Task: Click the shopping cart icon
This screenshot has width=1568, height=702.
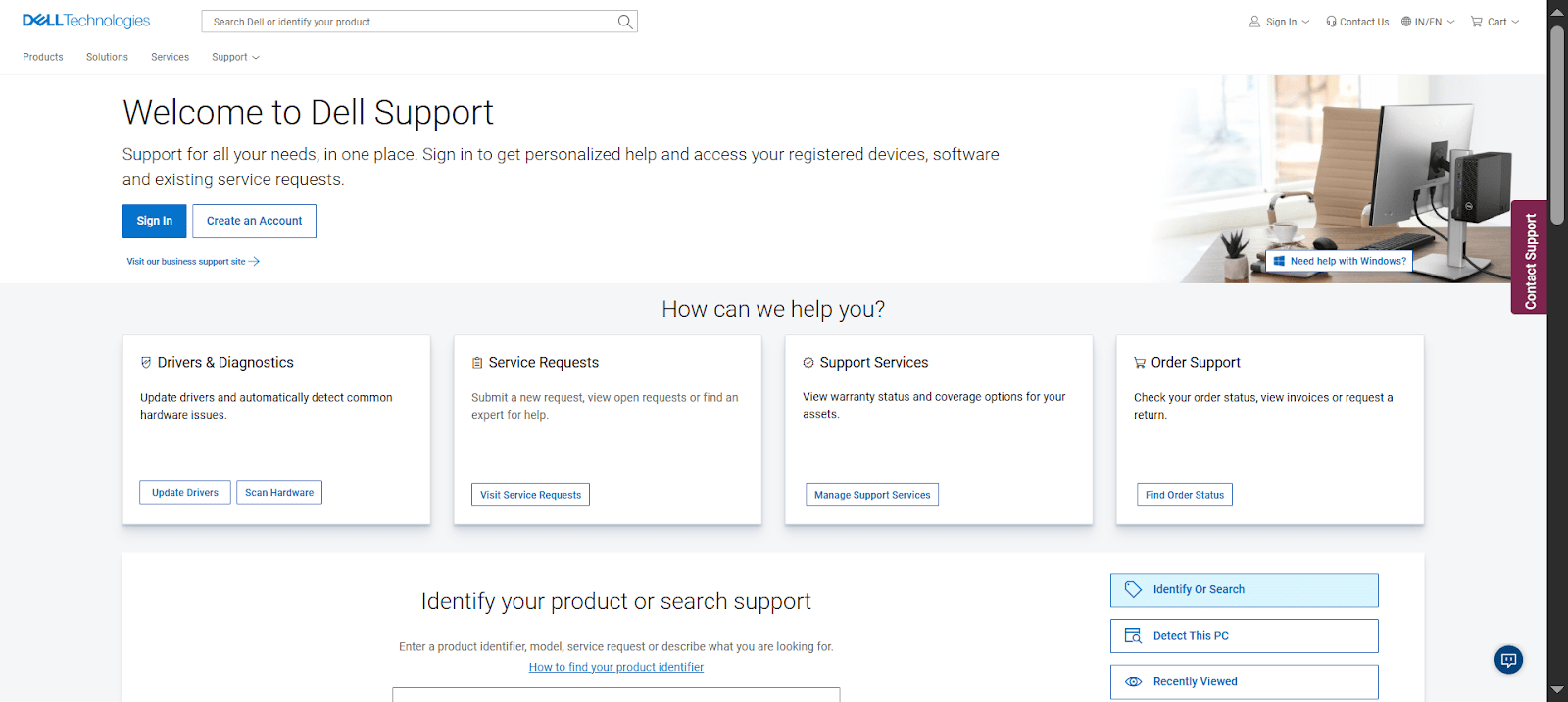Action: (1476, 22)
